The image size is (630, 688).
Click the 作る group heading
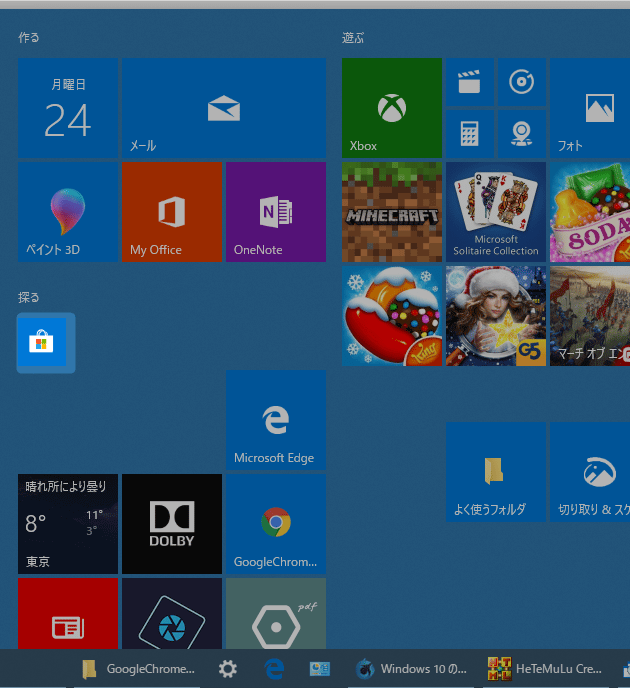pos(29,38)
